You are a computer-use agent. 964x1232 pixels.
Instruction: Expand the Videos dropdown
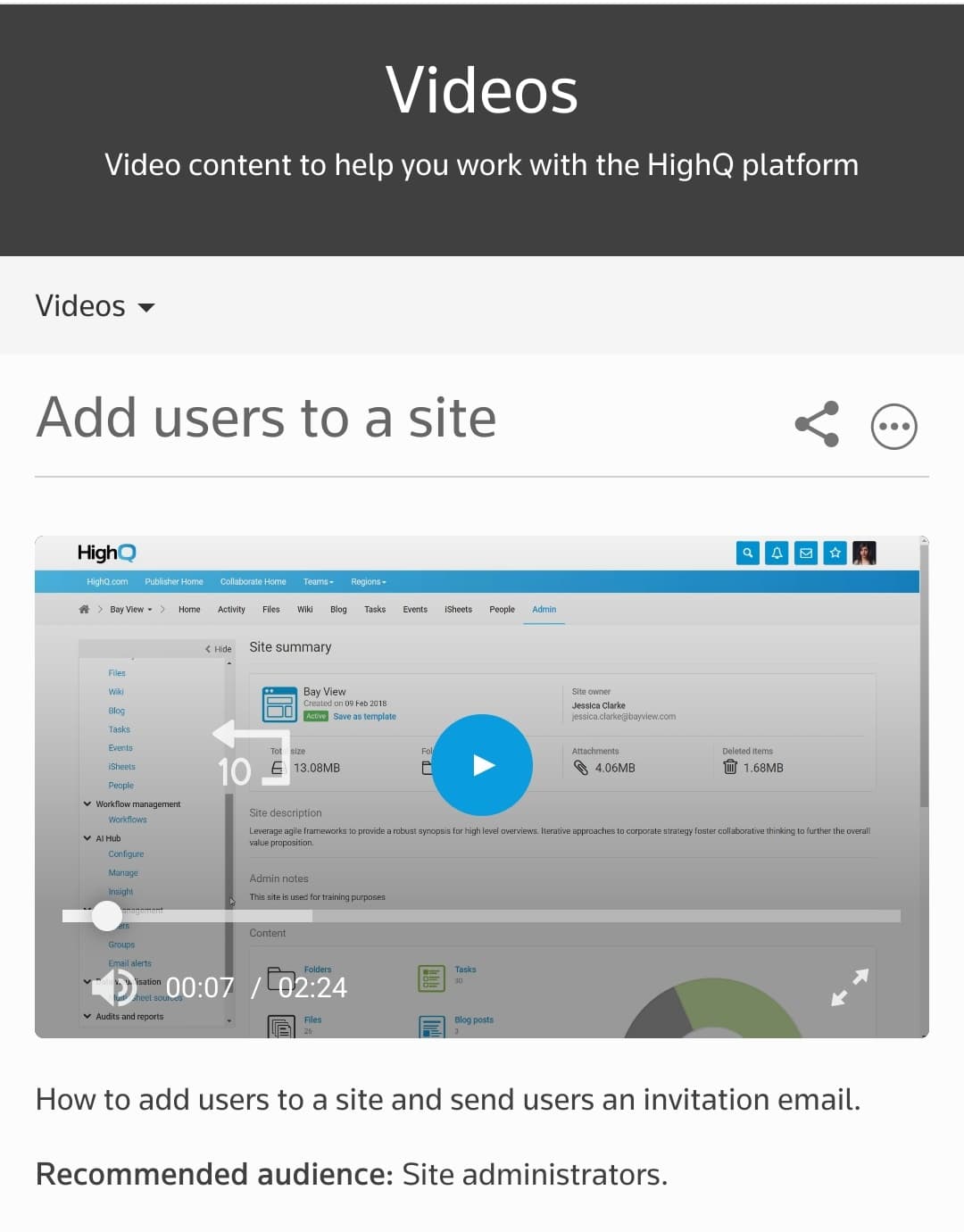point(95,306)
